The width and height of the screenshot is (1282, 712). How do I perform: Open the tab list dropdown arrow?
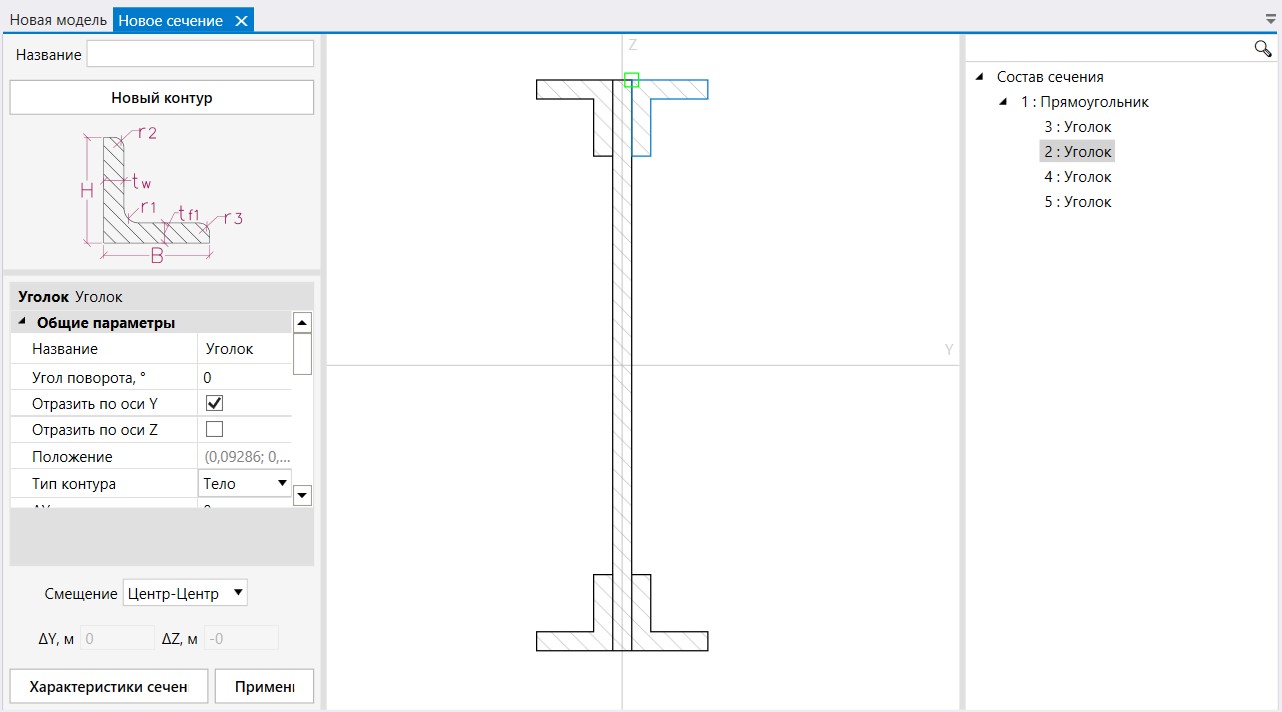[x=1271, y=19]
